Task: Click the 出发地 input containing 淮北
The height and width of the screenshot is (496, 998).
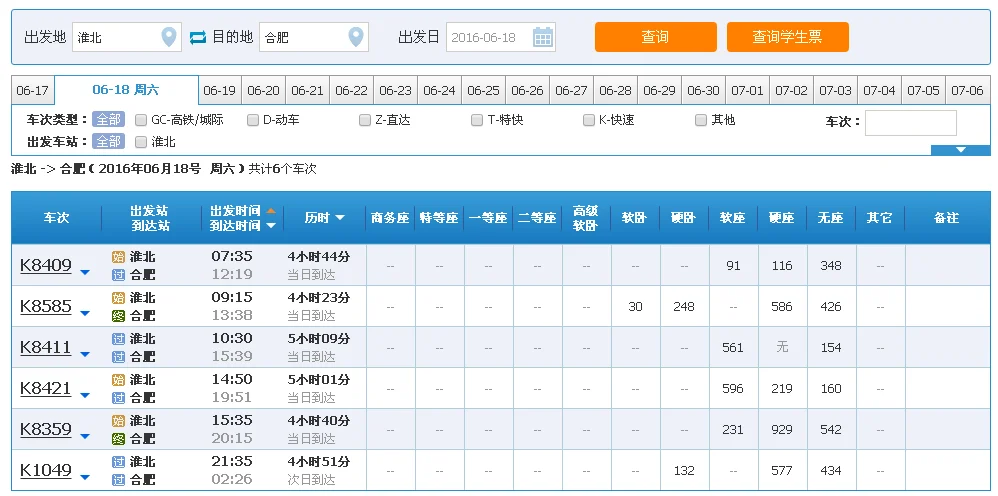Action: click(x=127, y=37)
